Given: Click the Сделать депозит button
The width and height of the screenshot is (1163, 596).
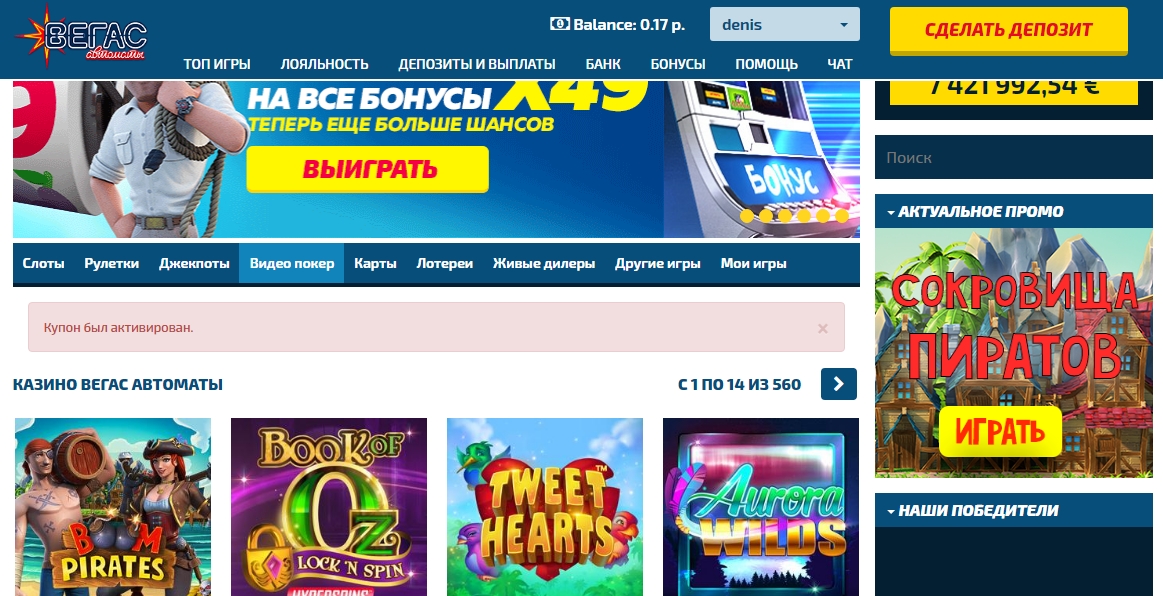Looking at the screenshot, I should click(x=1009, y=30).
